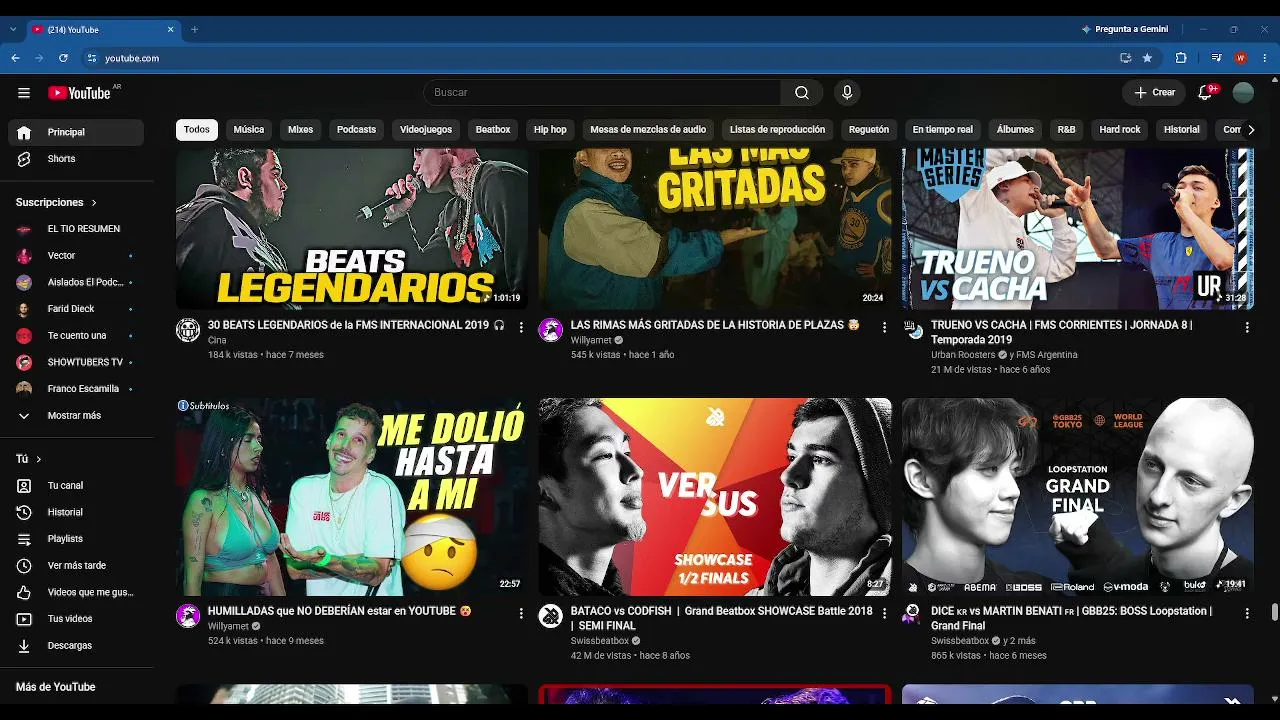Open Shorts from the sidebar
Viewport: 1280px width, 720px height.
click(76, 159)
